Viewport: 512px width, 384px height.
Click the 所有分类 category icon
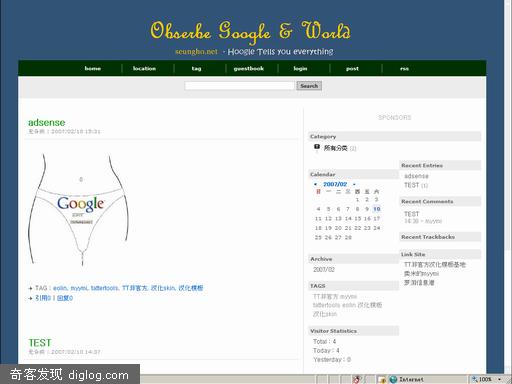(x=317, y=147)
